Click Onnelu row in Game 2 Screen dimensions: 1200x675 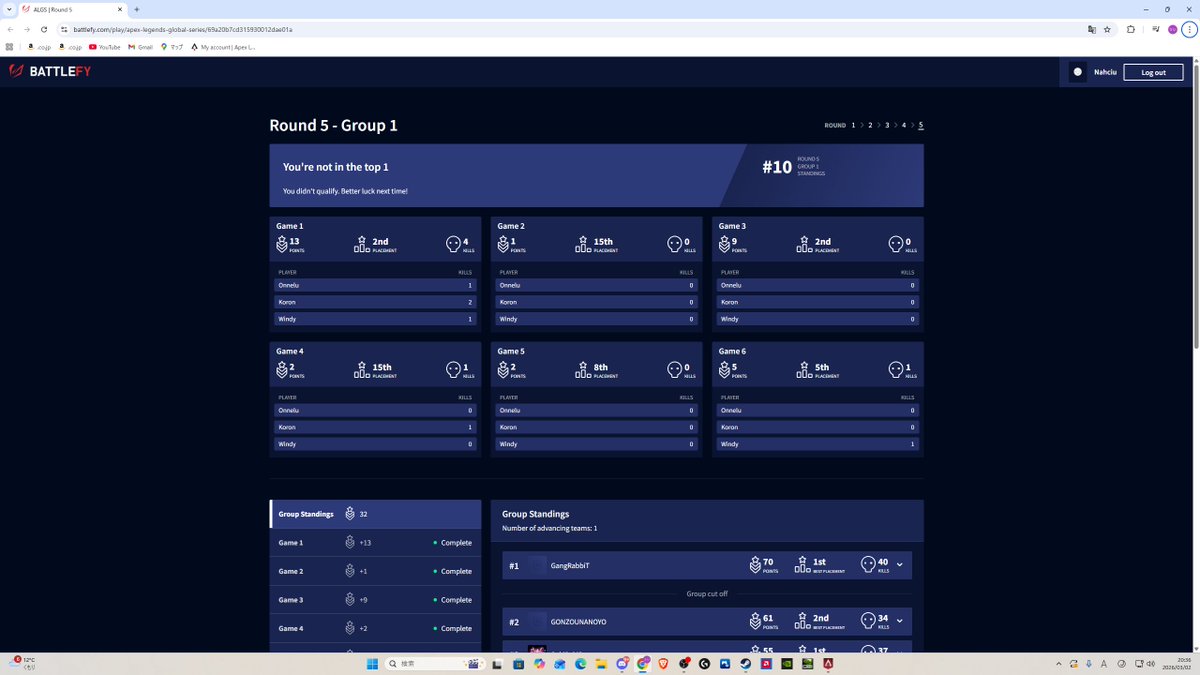point(596,285)
